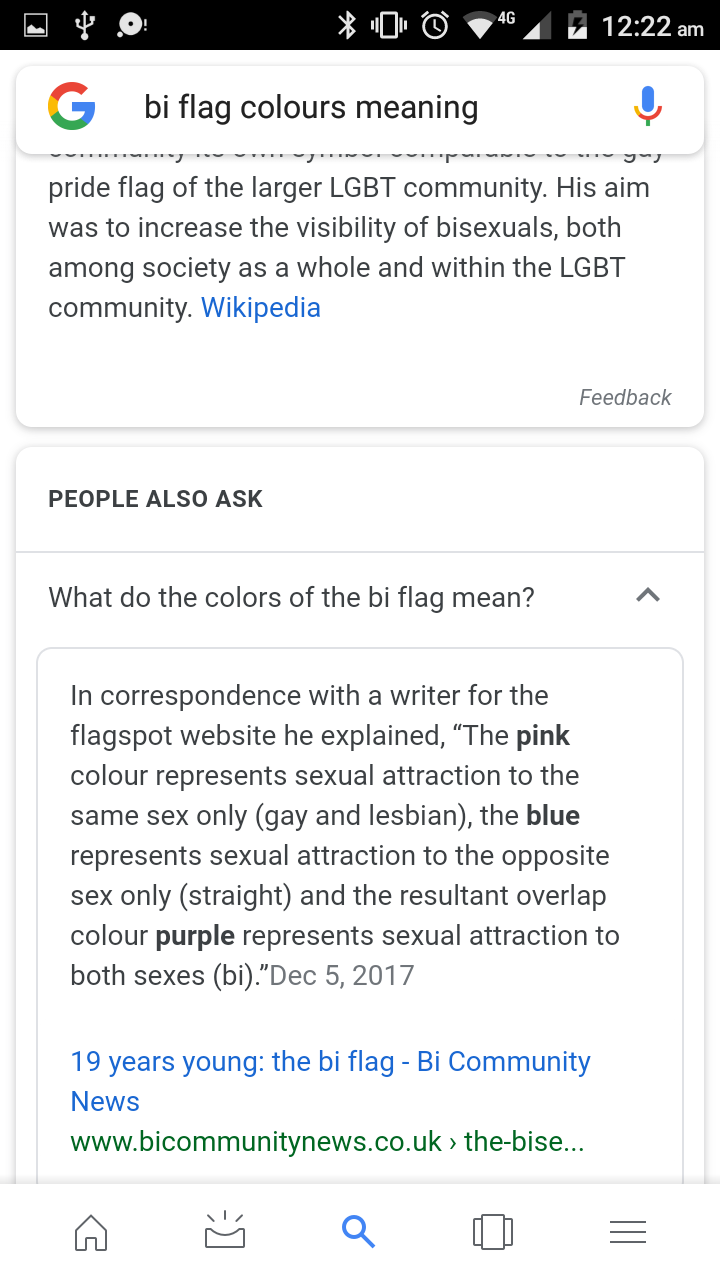Click the Feedback link
This screenshot has width=720, height=1280.
point(625,397)
